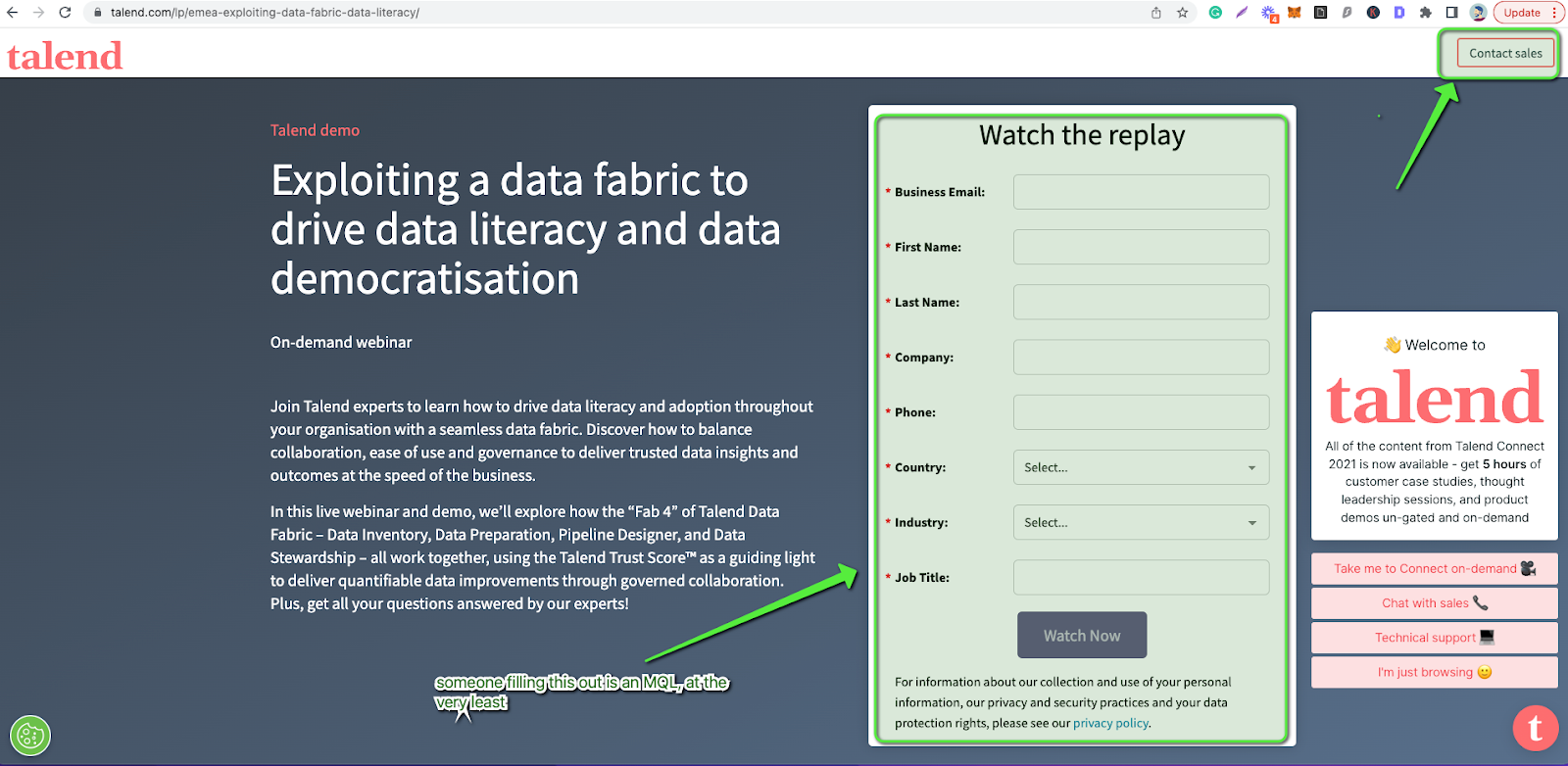The height and width of the screenshot is (766, 1568).
Task: Open the Industry dropdown
Action: (1141, 522)
